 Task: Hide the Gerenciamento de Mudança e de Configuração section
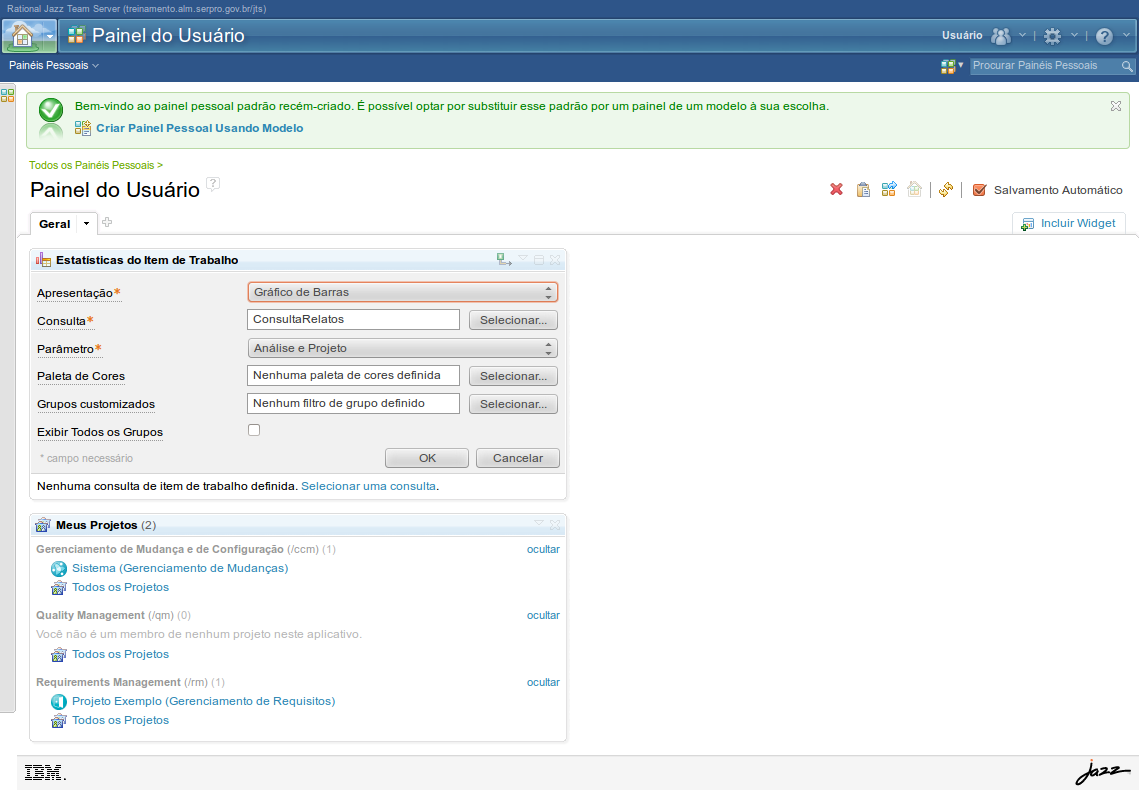[x=543, y=549]
